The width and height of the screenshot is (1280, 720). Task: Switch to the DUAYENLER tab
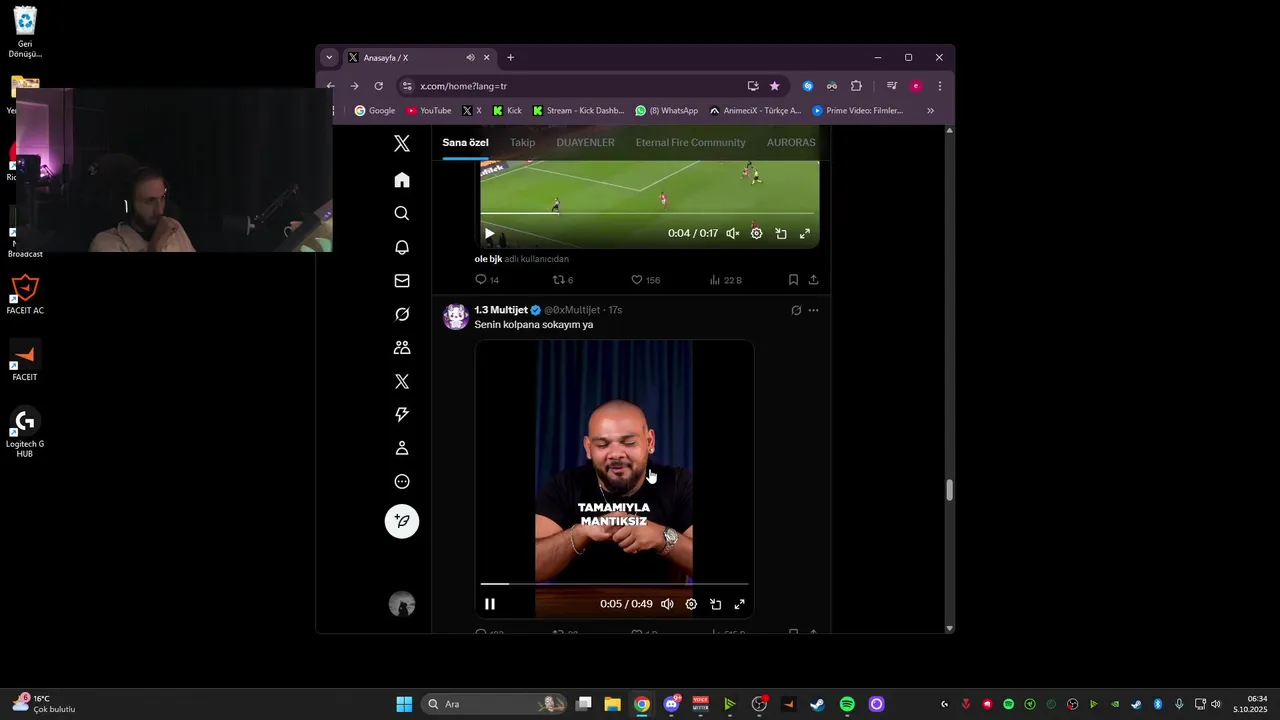click(x=585, y=142)
